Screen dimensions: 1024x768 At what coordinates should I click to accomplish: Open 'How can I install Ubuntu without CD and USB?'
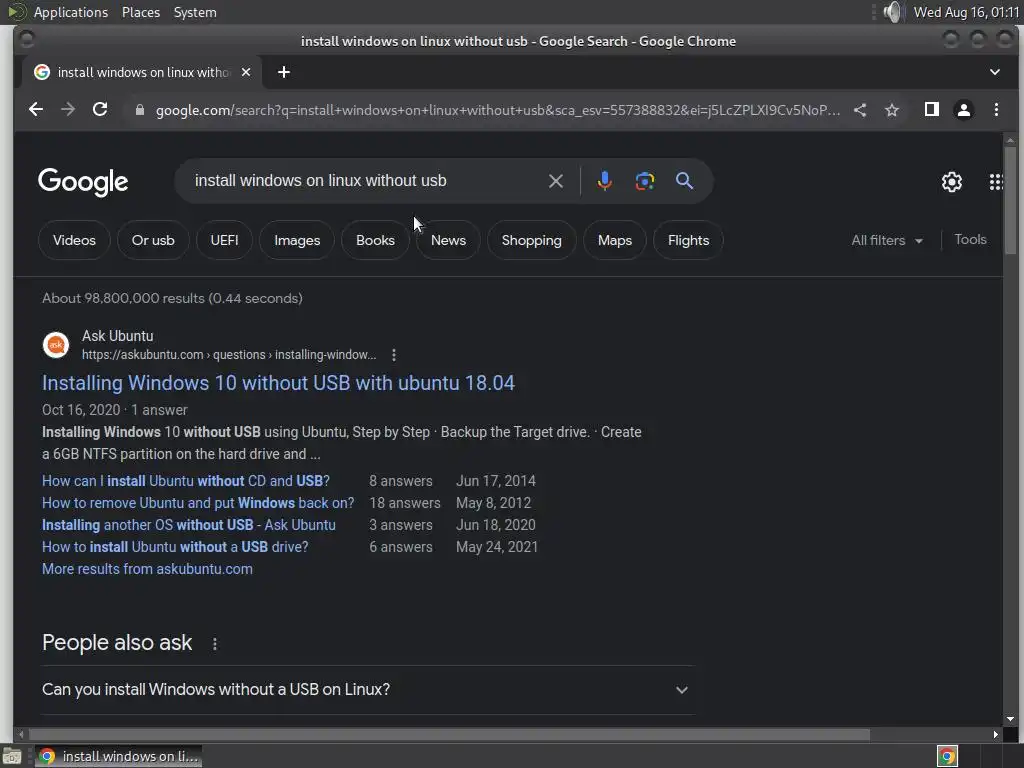tap(186, 481)
